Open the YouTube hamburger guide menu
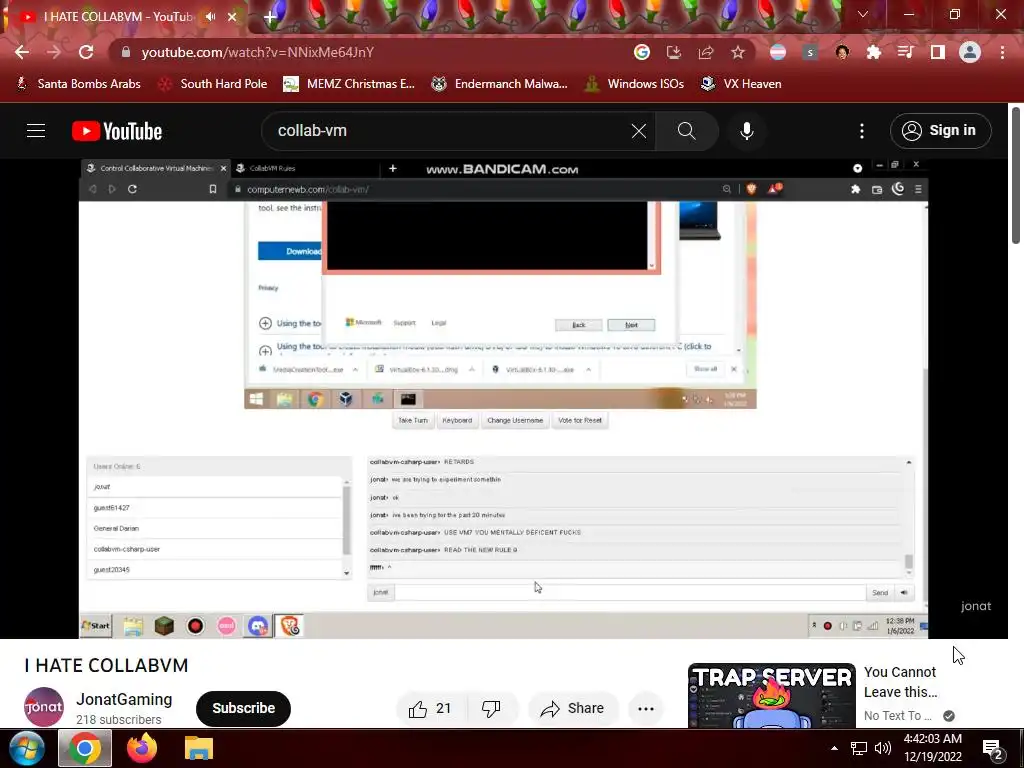The image size is (1024, 768). tap(36, 131)
